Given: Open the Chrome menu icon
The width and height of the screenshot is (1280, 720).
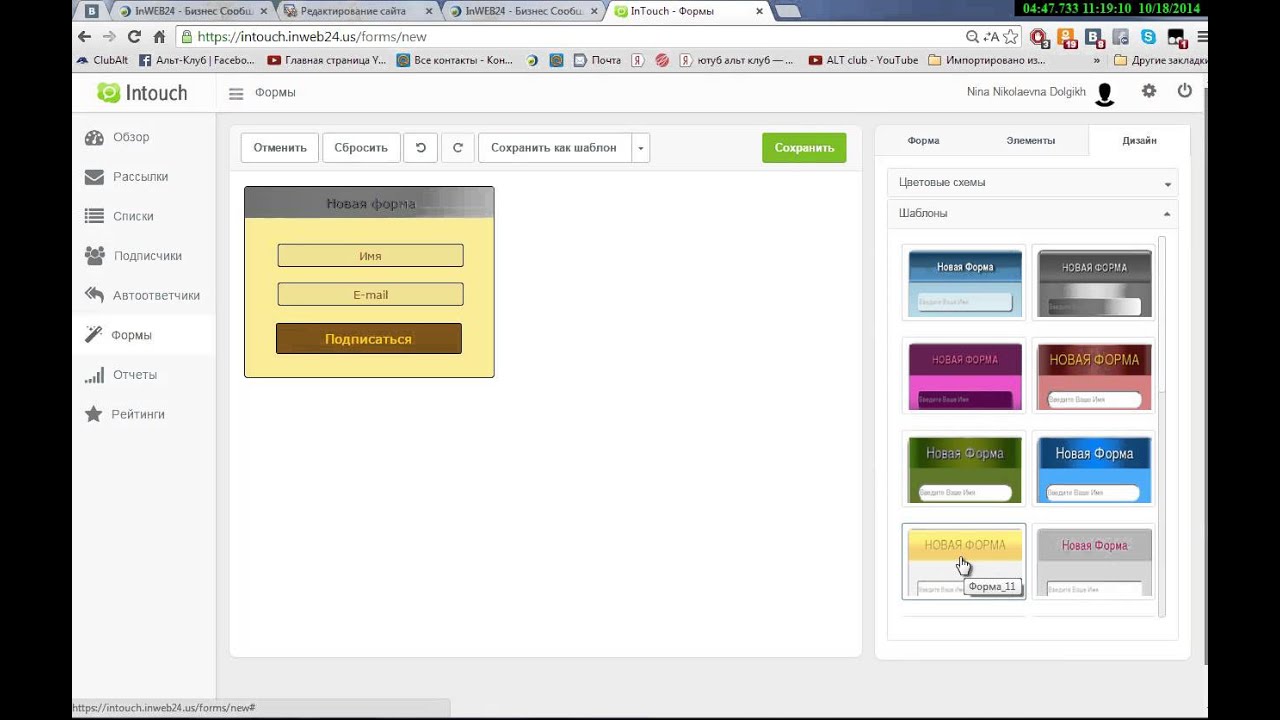Looking at the screenshot, I should 1203,37.
